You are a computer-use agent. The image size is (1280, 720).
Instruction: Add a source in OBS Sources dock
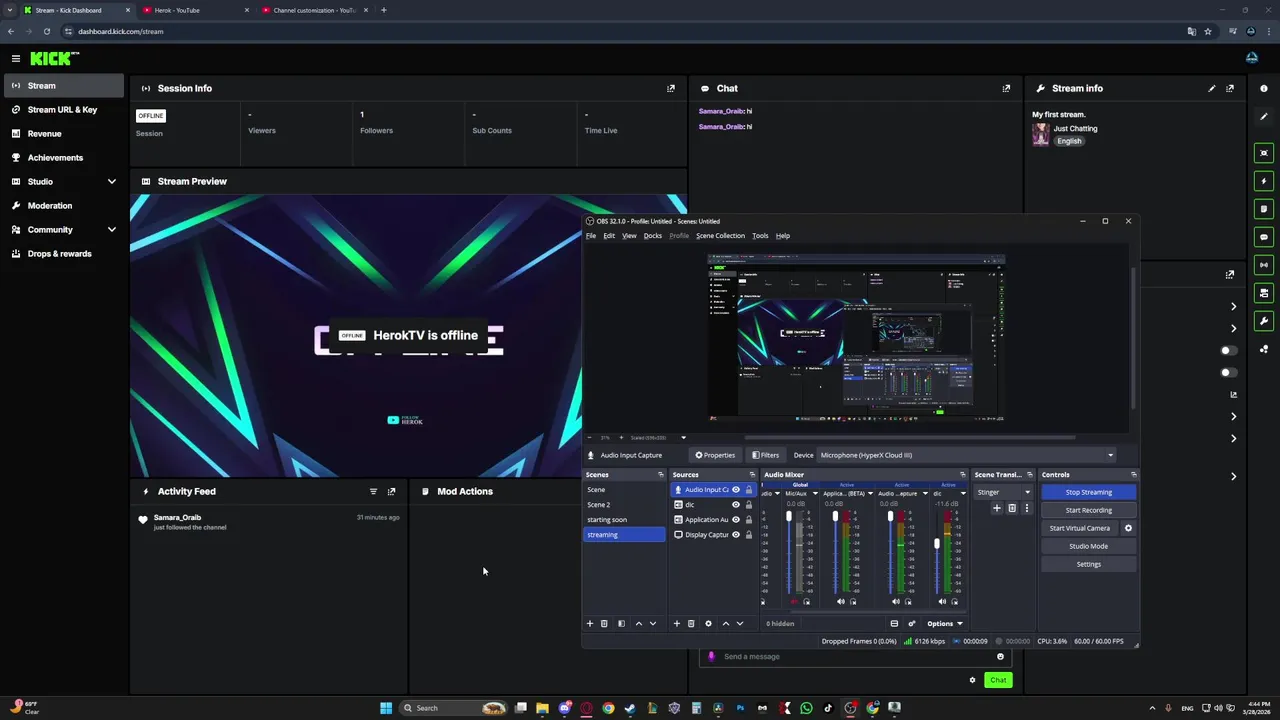677,623
